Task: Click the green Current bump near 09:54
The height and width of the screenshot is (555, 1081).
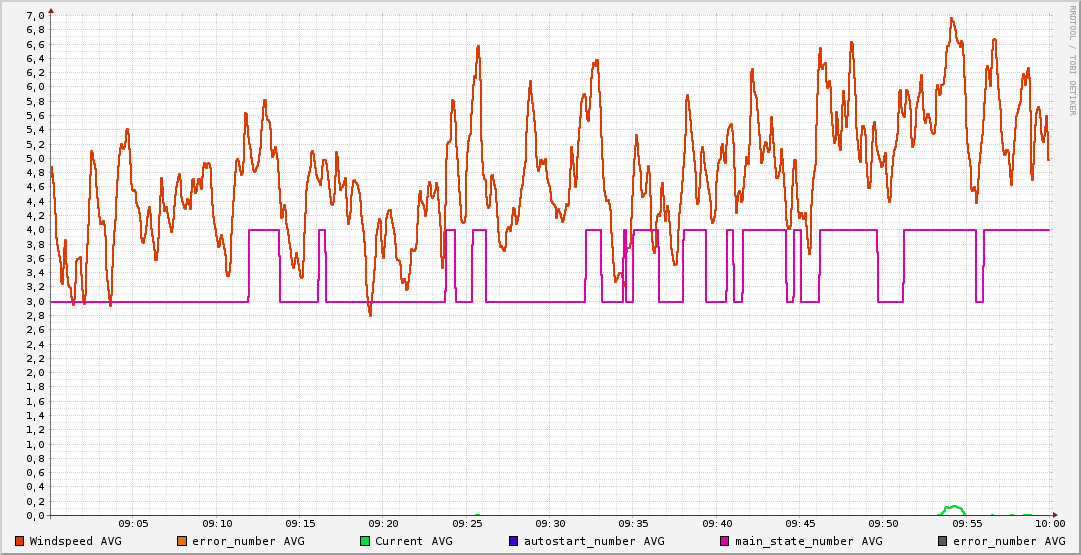Action: coord(954,508)
